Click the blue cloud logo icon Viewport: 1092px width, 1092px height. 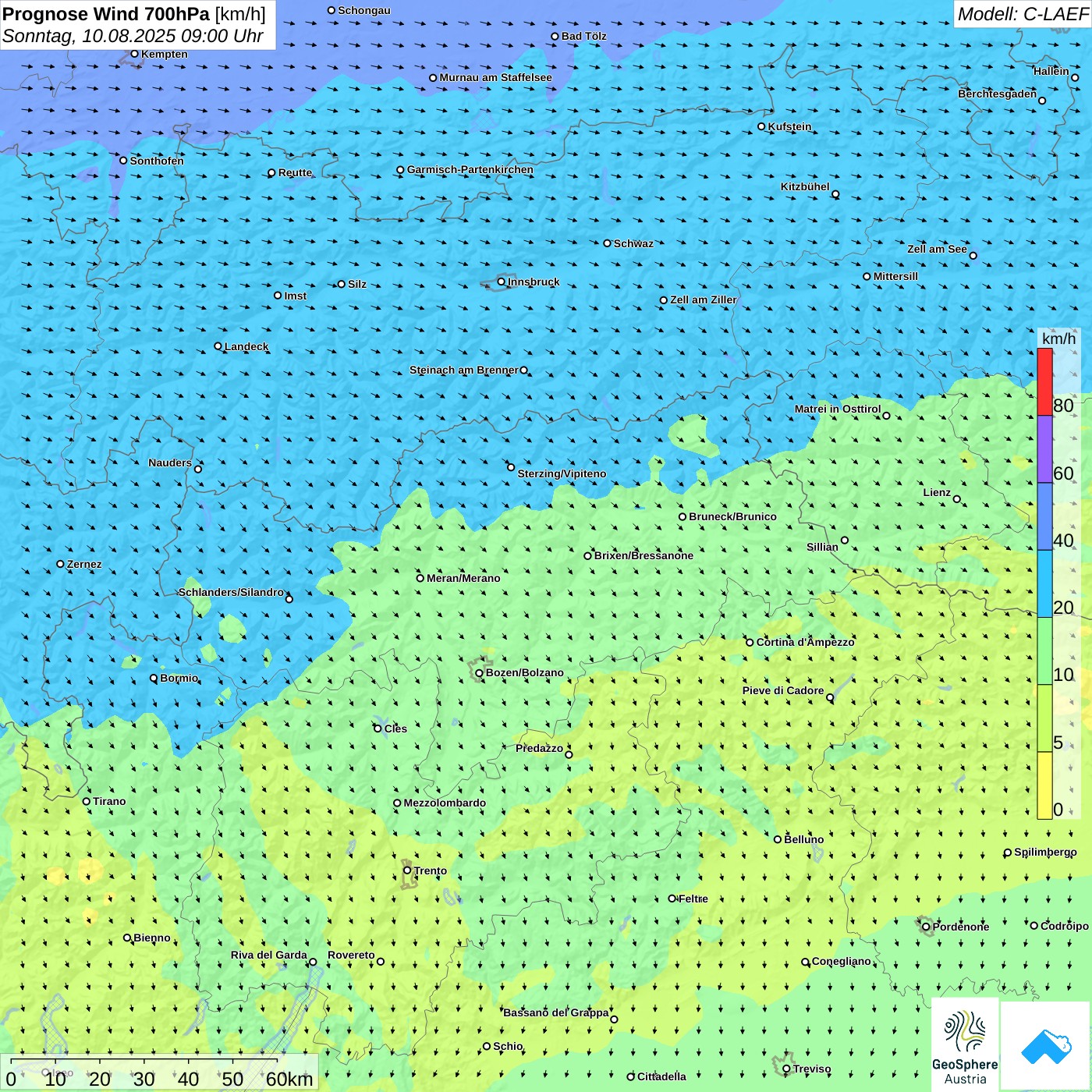click(x=1045, y=1046)
